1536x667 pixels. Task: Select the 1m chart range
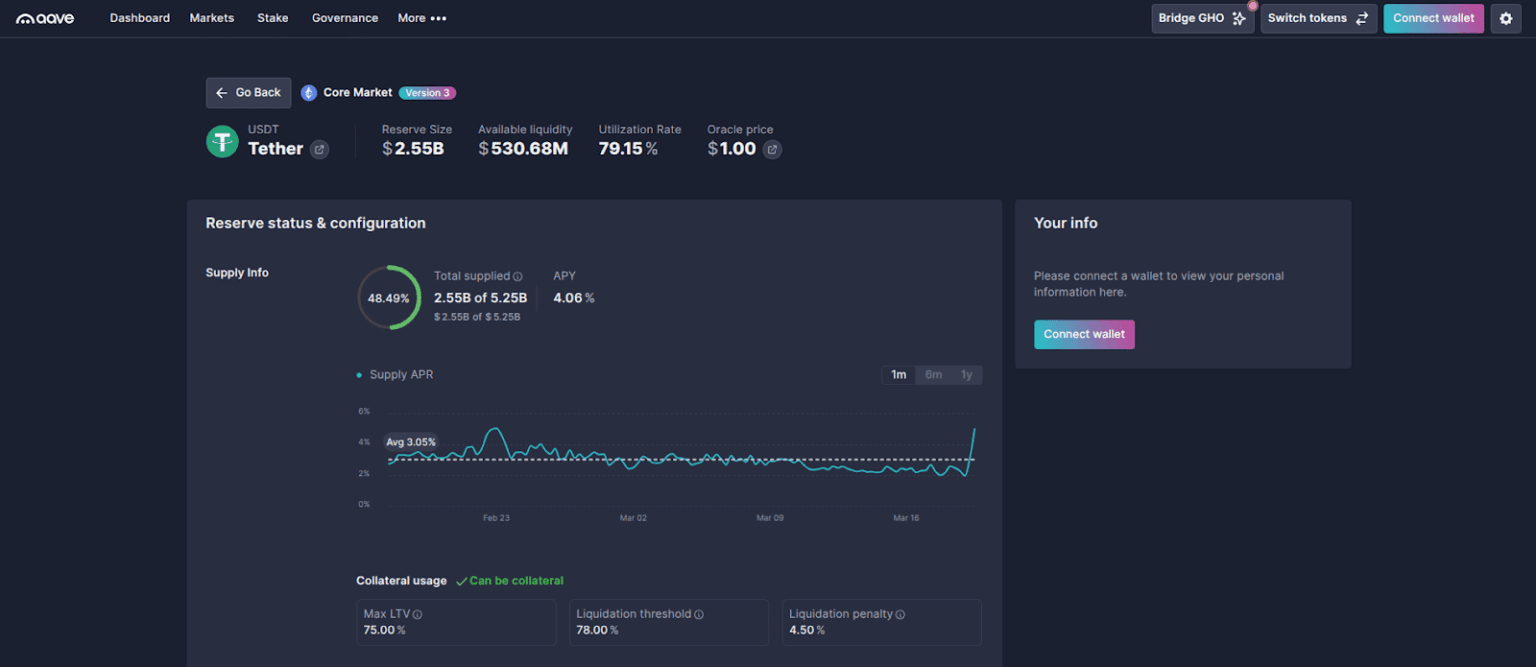(x=899, y=375)
